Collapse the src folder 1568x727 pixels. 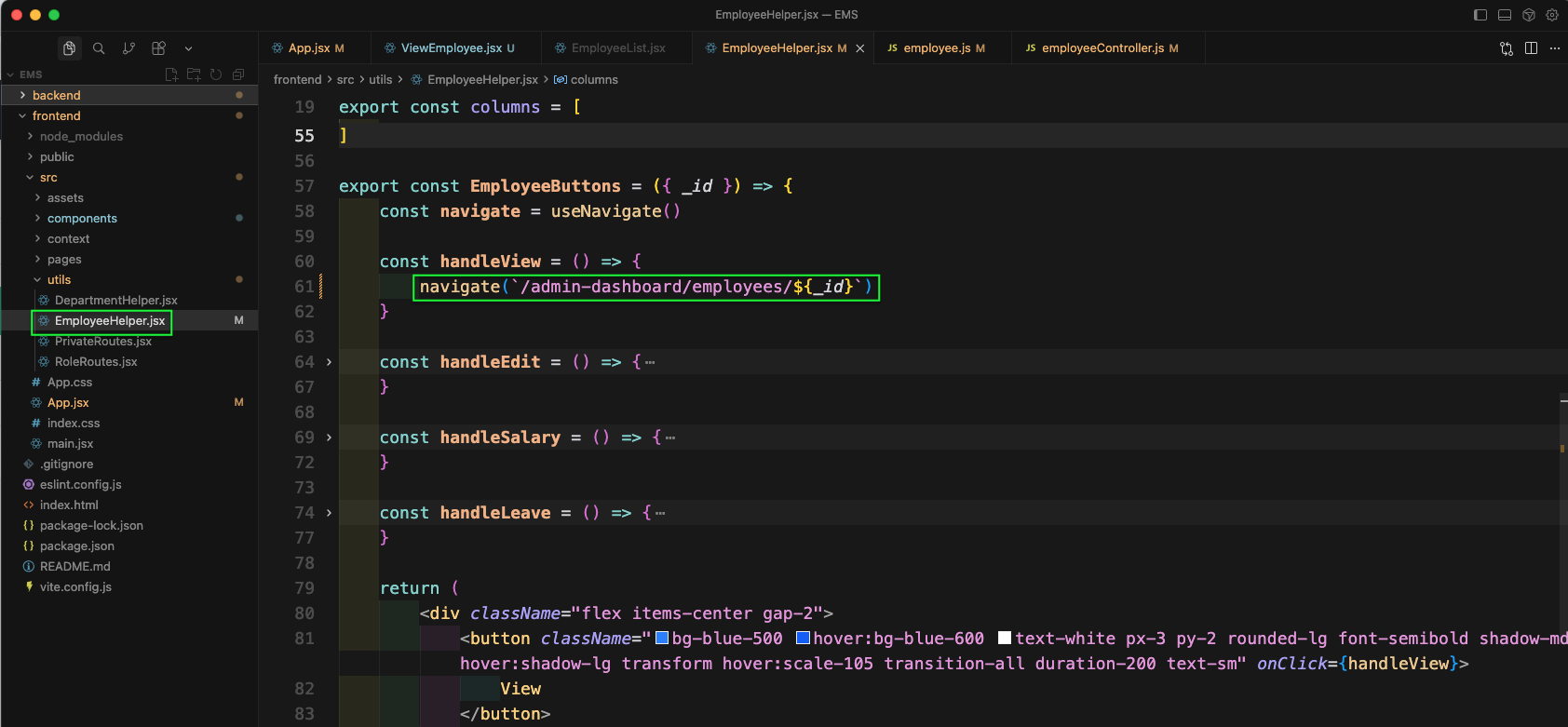128,177
